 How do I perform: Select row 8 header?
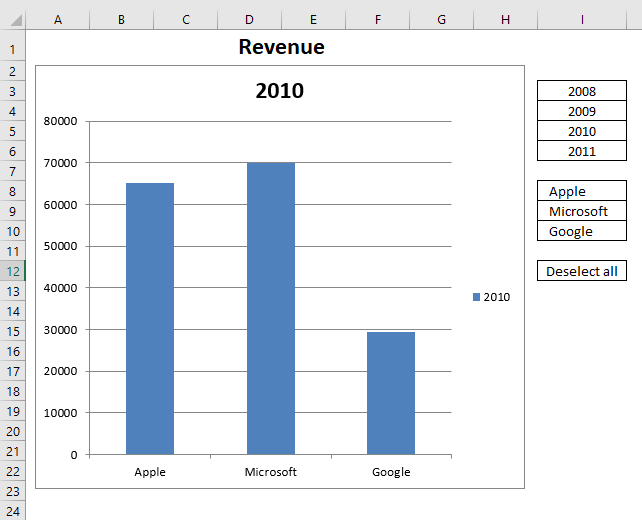point(13,191)
